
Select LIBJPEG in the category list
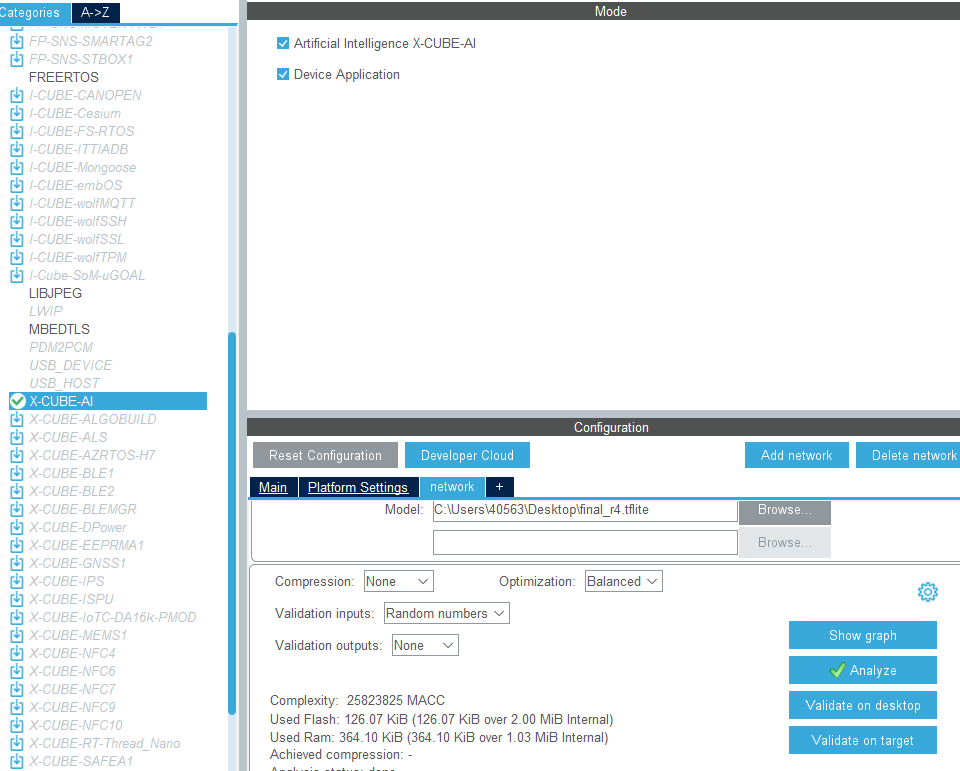pyautogui.click(x=55, y=293)
